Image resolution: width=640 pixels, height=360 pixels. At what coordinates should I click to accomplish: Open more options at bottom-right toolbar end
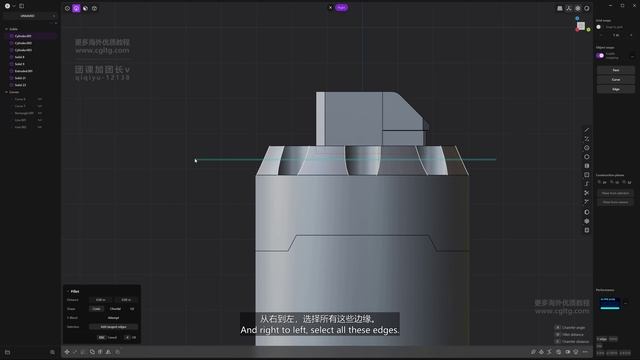(x=585, y=351)
